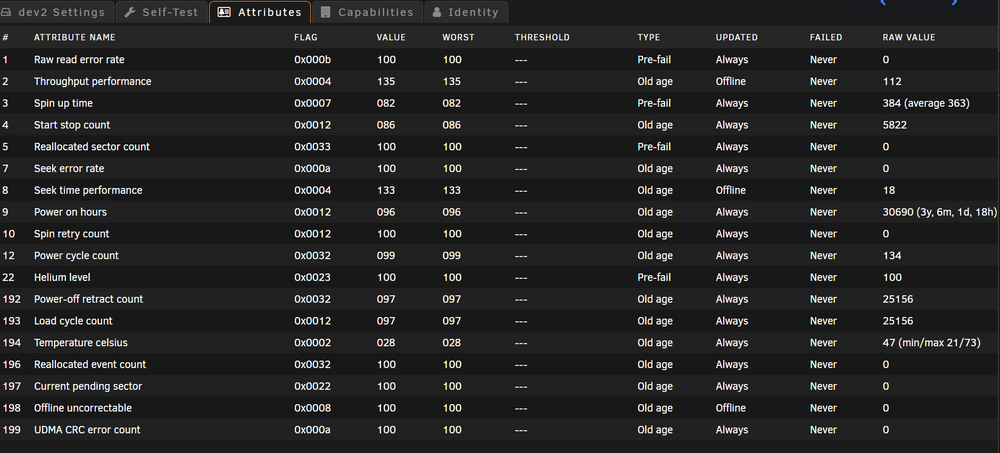This screenshot has width=1000, height=453.
Task: Click the raw value 112 for Throughput performance
Action: 892,82
